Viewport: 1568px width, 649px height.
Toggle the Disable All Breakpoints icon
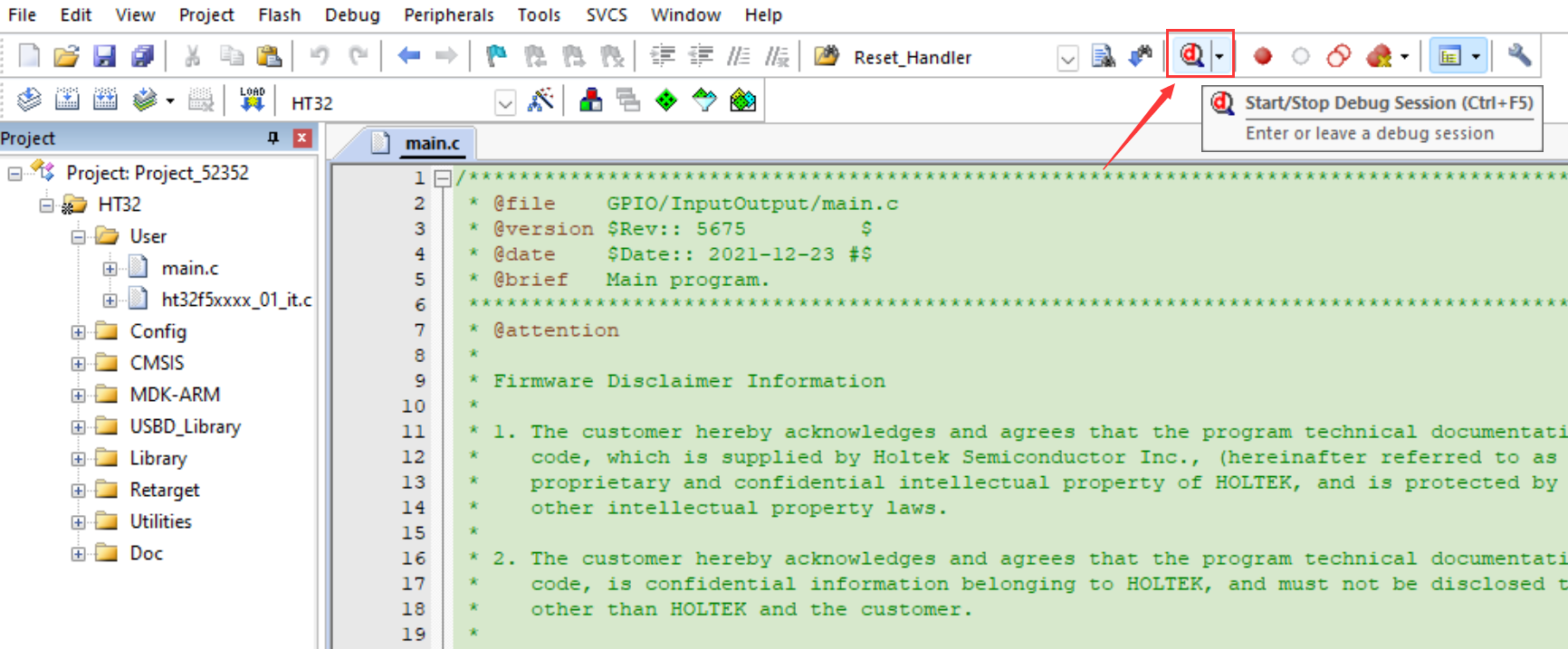click(x=1338, y=57)
